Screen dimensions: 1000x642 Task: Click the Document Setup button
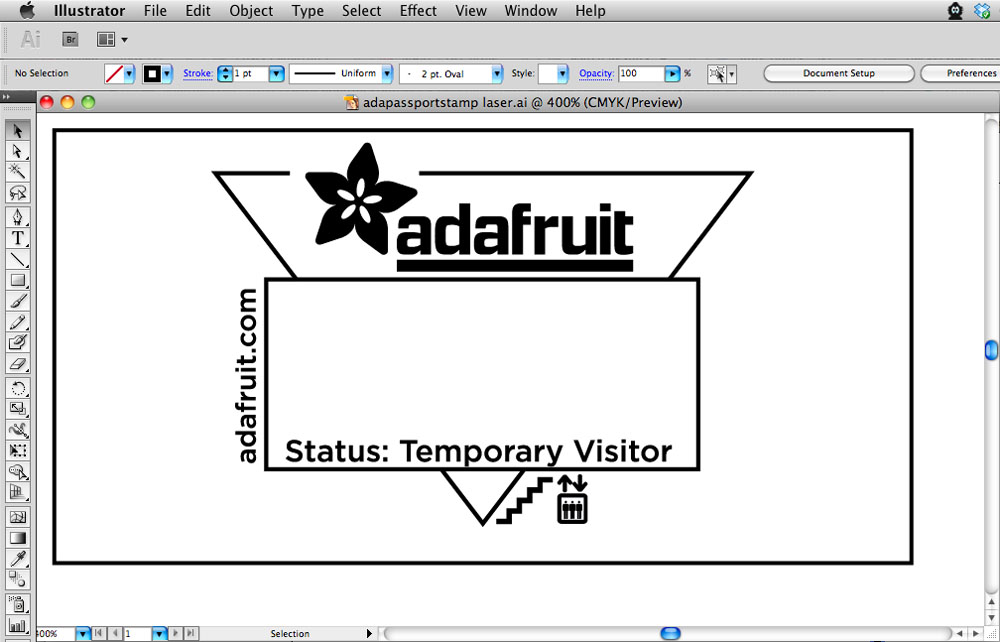point(839,73)
